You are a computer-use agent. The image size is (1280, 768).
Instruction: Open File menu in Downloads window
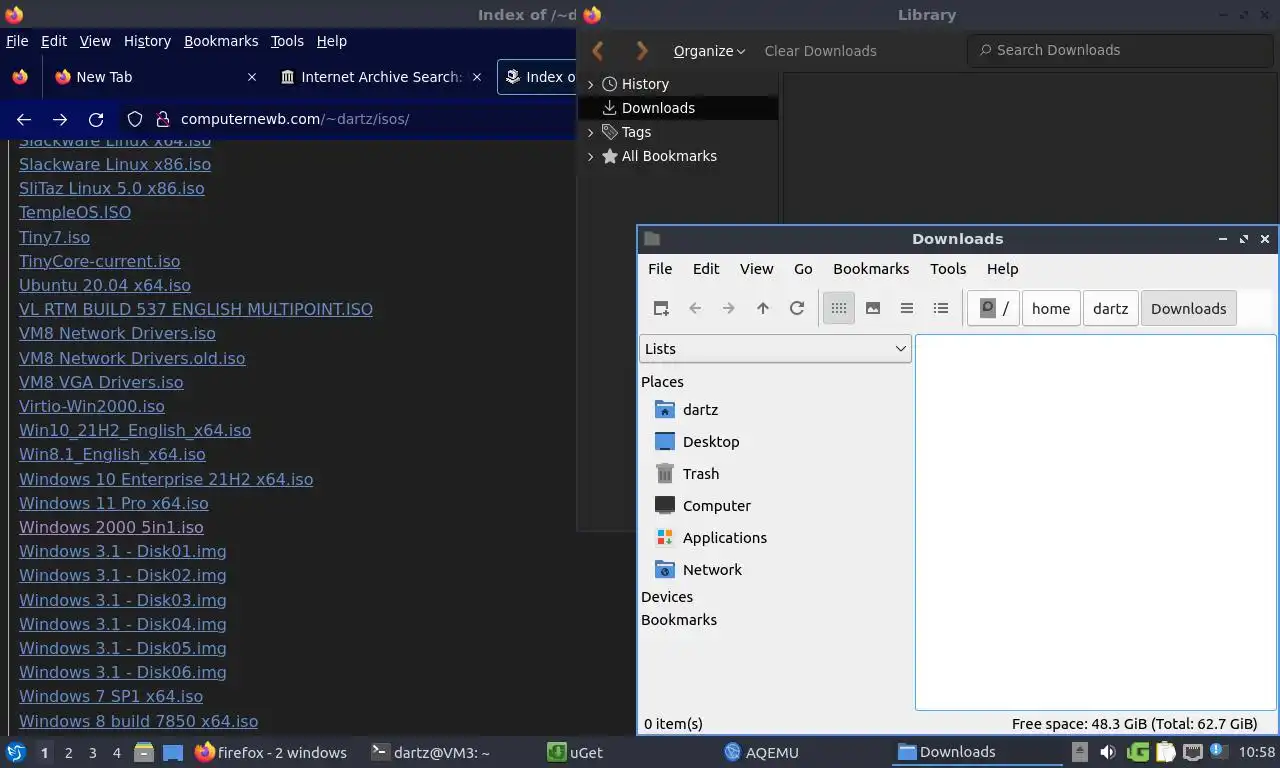660,269
